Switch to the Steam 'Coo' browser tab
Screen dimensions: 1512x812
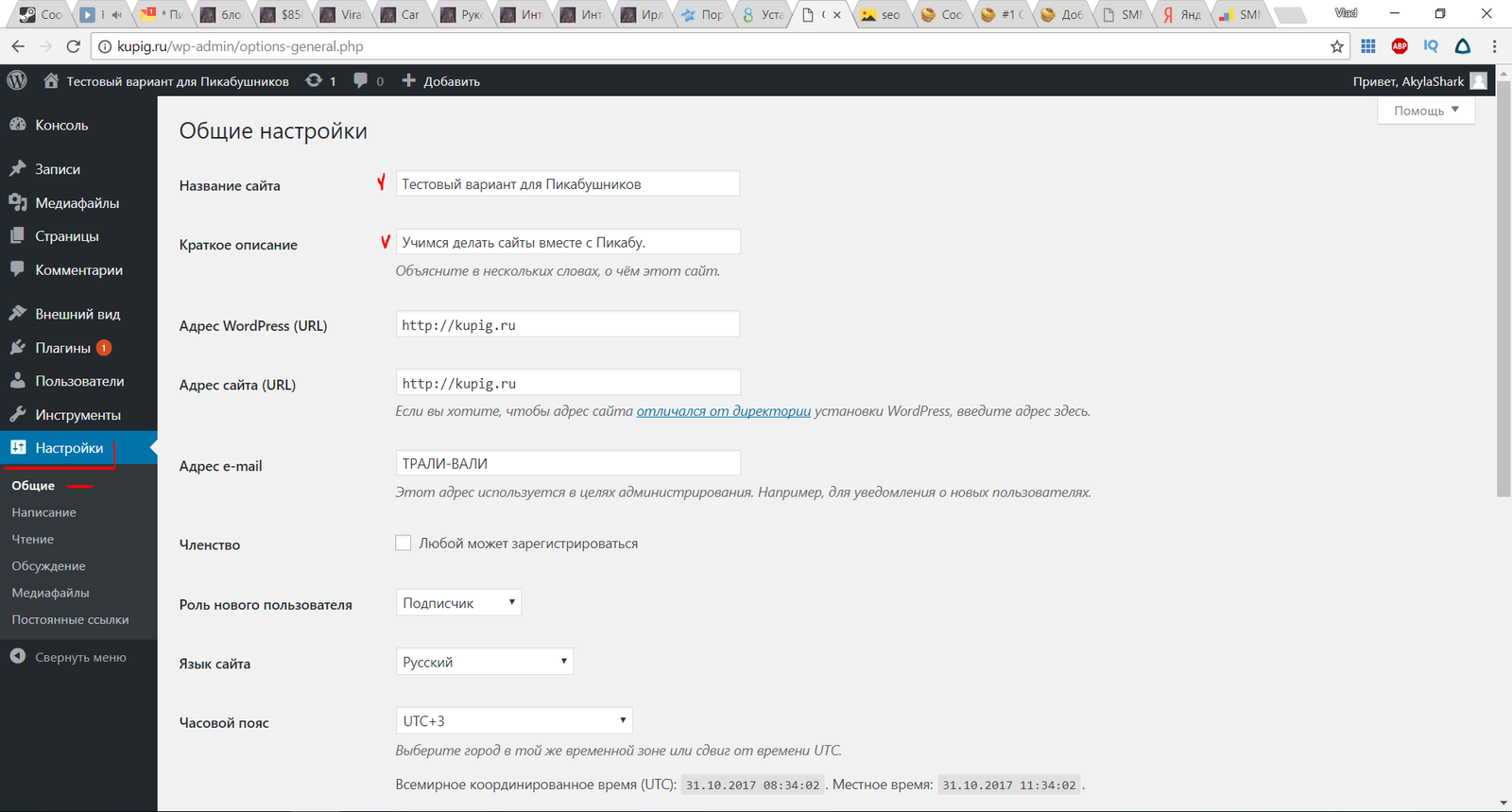39,14
